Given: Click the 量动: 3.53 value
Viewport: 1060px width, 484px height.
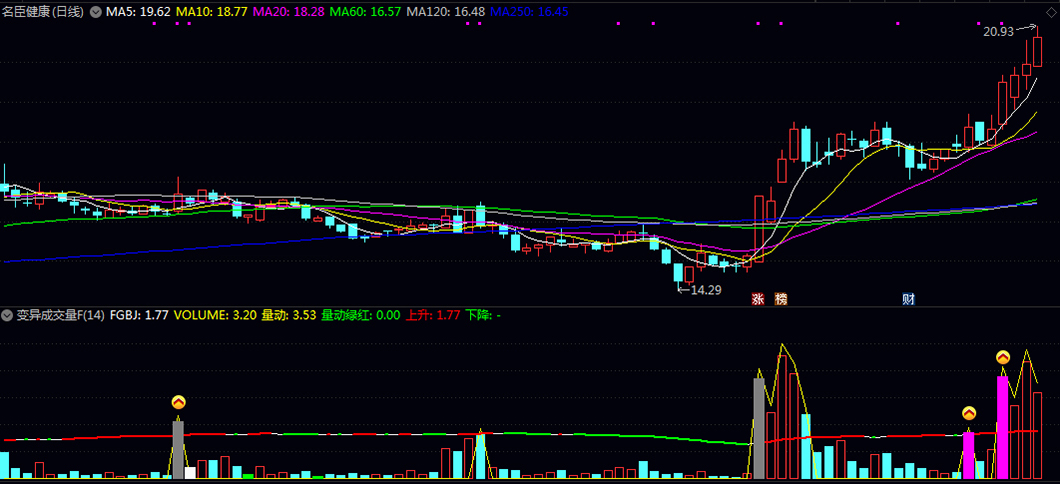Looking at the screenshot, I should 289,314.
